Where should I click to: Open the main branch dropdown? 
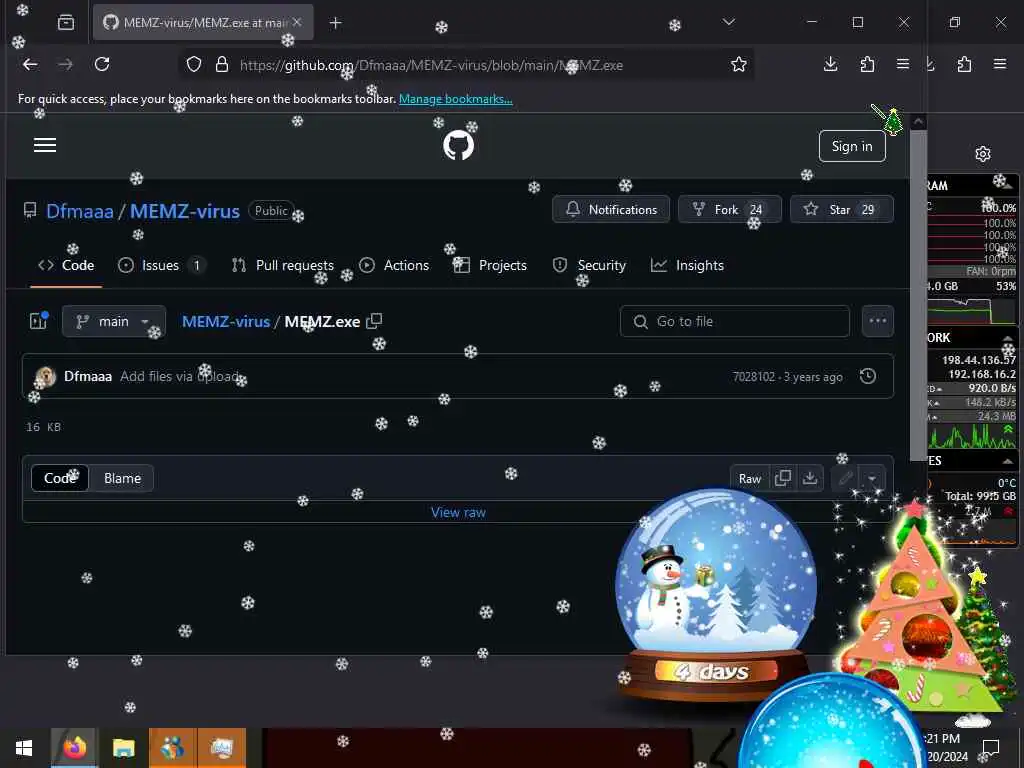pyautogui.click(x=114, y=321)
